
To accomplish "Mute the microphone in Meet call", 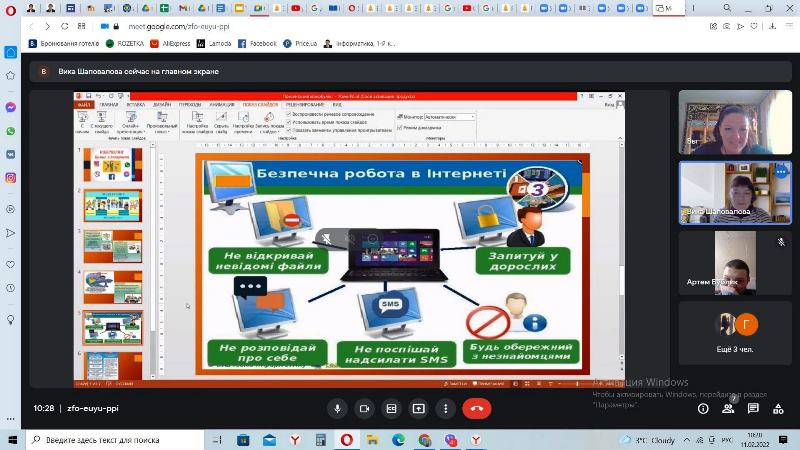I will tap(337, 408).
